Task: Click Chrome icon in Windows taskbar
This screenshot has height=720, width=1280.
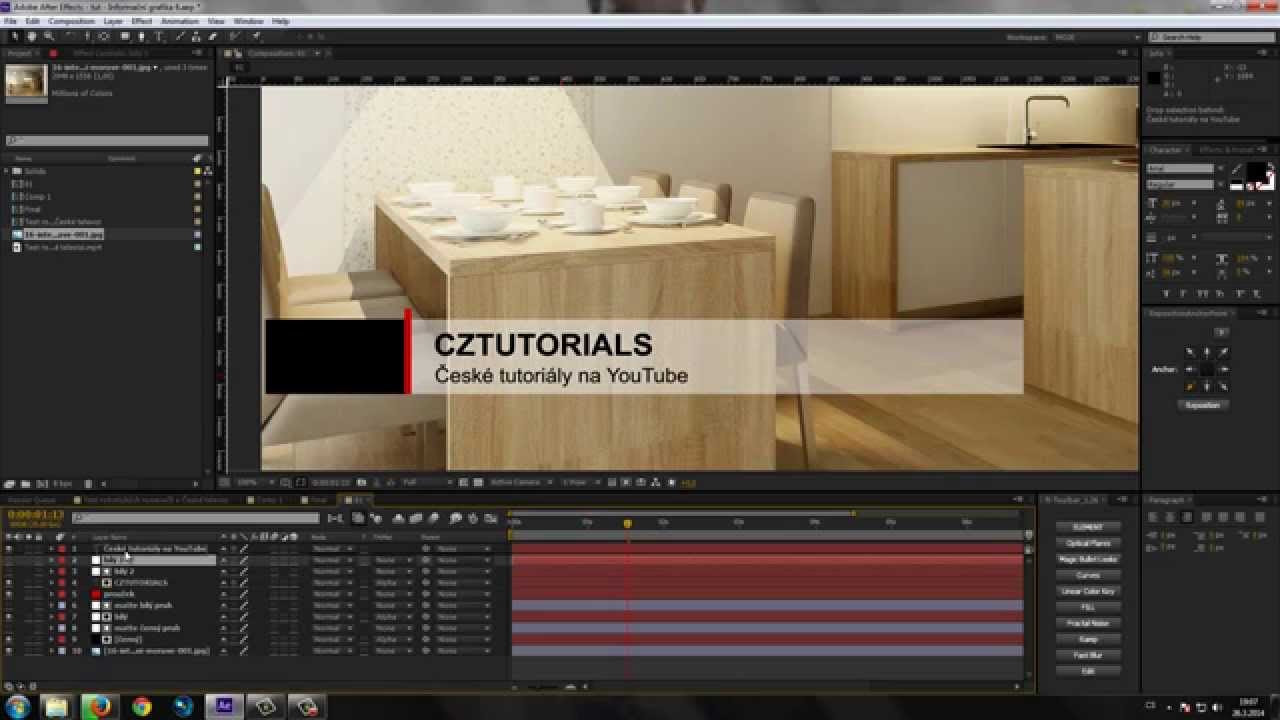Action: click(141, 707)
